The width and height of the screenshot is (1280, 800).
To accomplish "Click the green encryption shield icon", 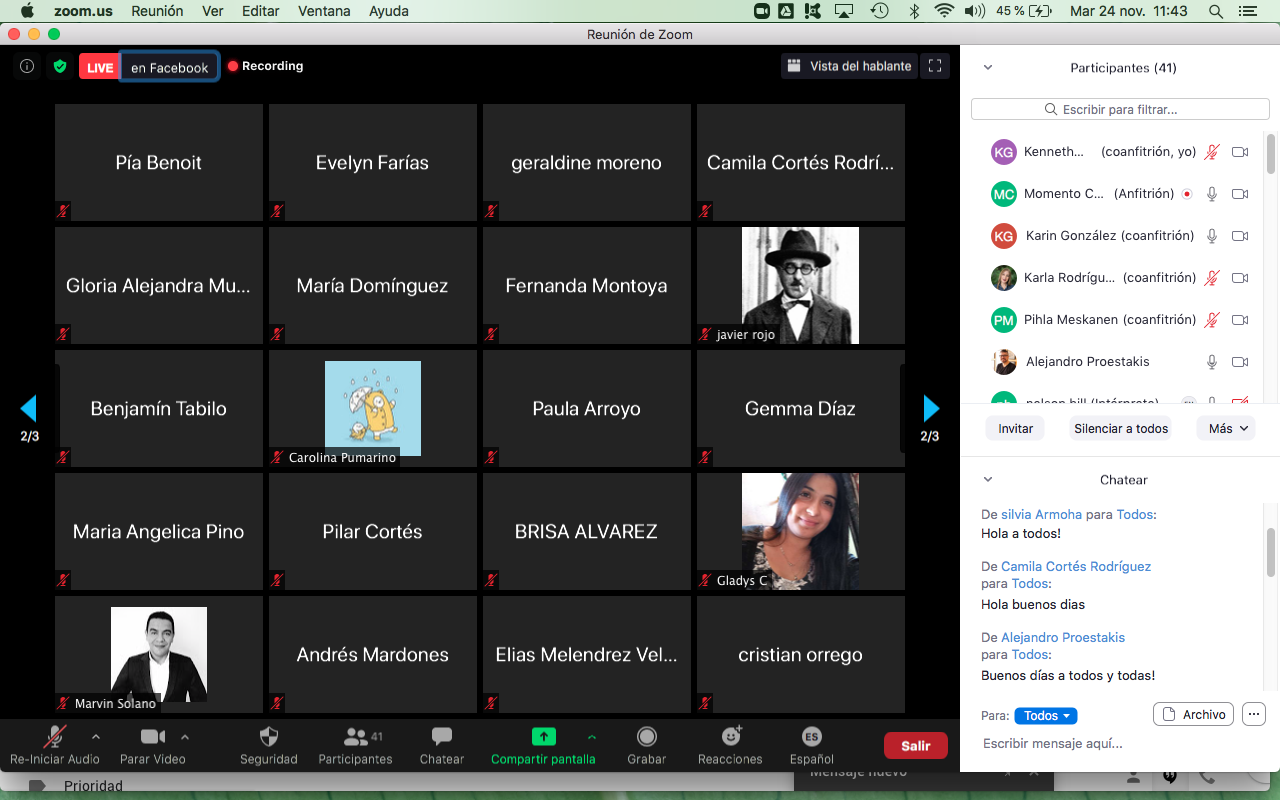I will (60, 67).
